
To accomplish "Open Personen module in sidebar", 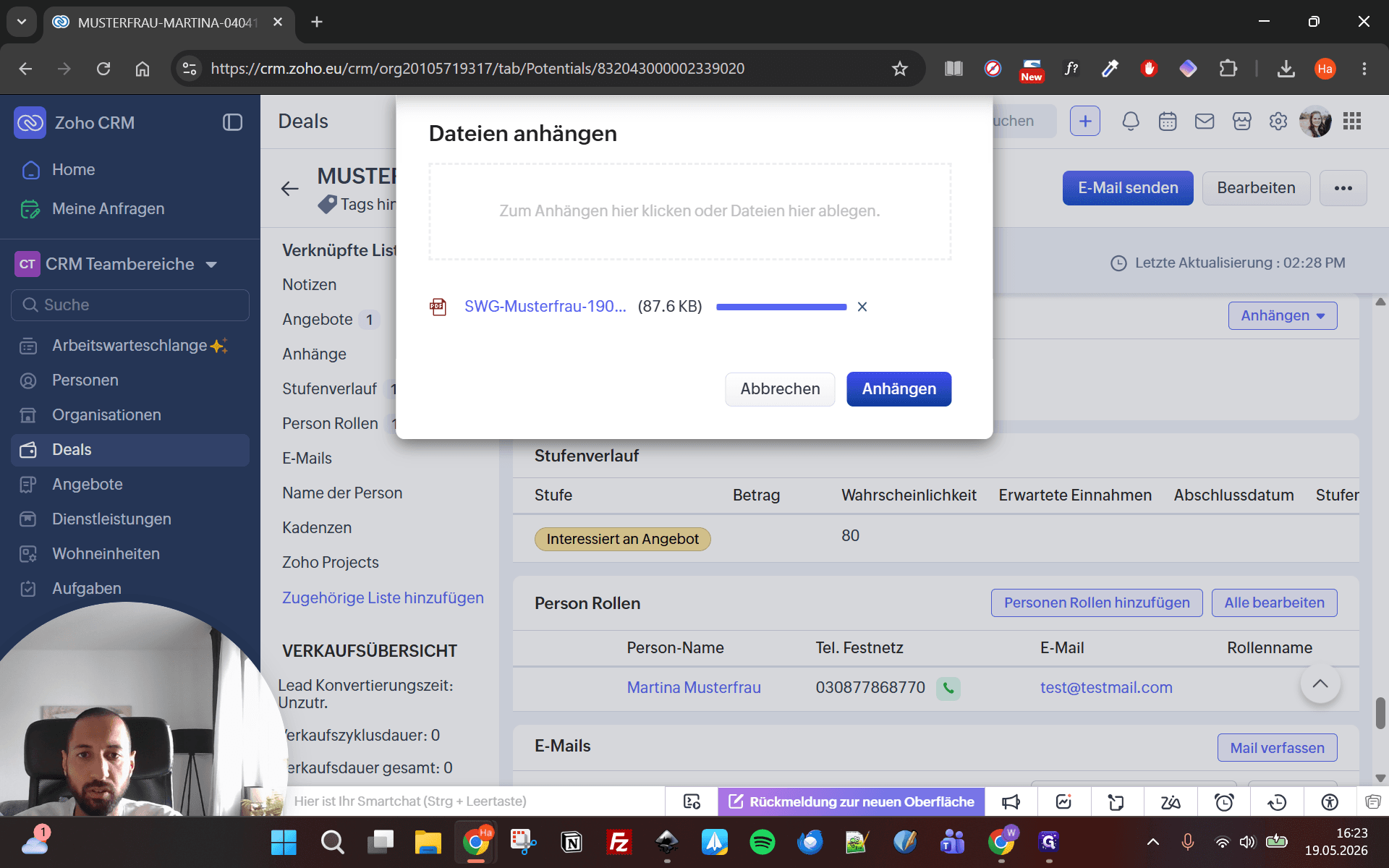I will point(85,380).
